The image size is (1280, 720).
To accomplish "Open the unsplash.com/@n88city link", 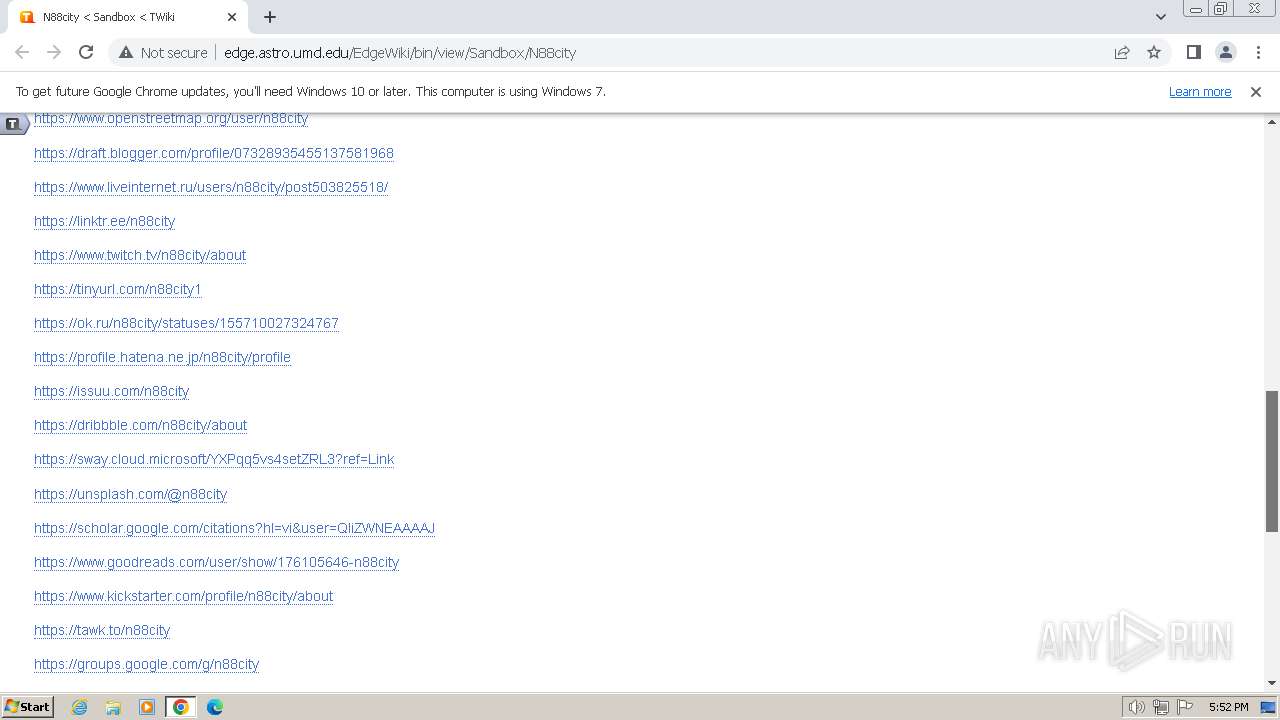I will (x=130, y=494).
